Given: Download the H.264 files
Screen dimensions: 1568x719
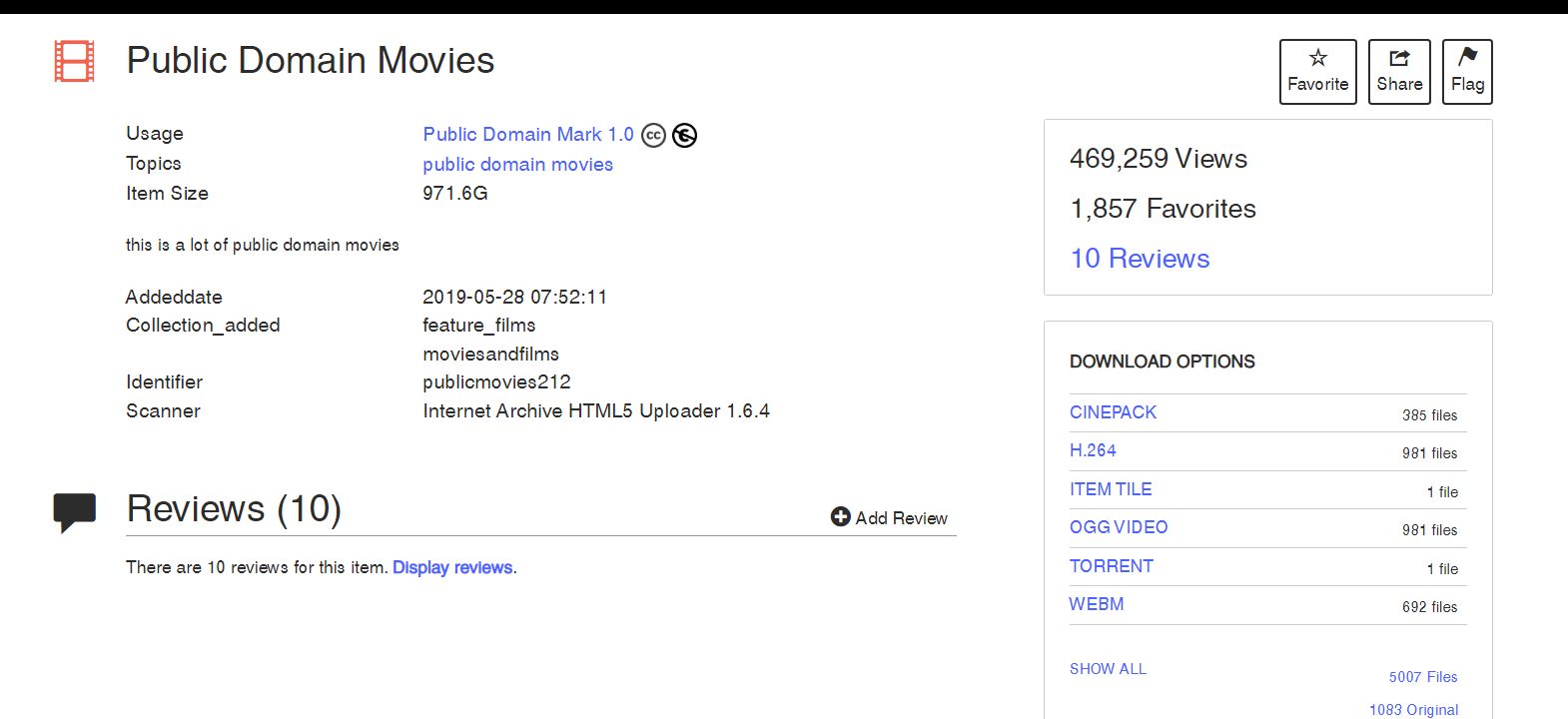Looking at the screenshot, I should 1093,450.
